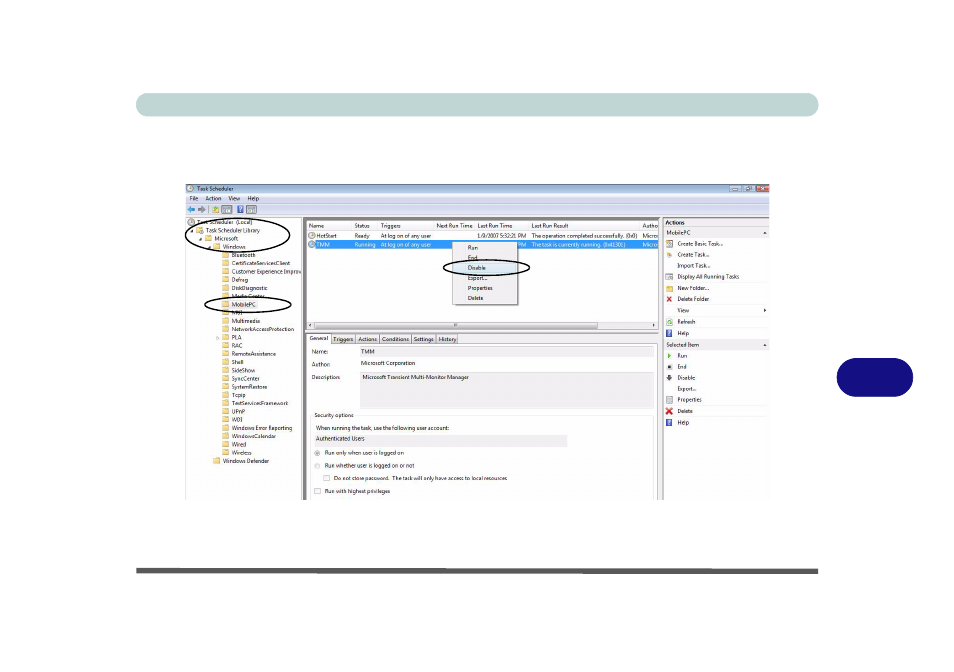Screen dimensions: 954x672
Task: Click the green Run arrow icon under Selected Item
Action: click(x=669, y=356)
